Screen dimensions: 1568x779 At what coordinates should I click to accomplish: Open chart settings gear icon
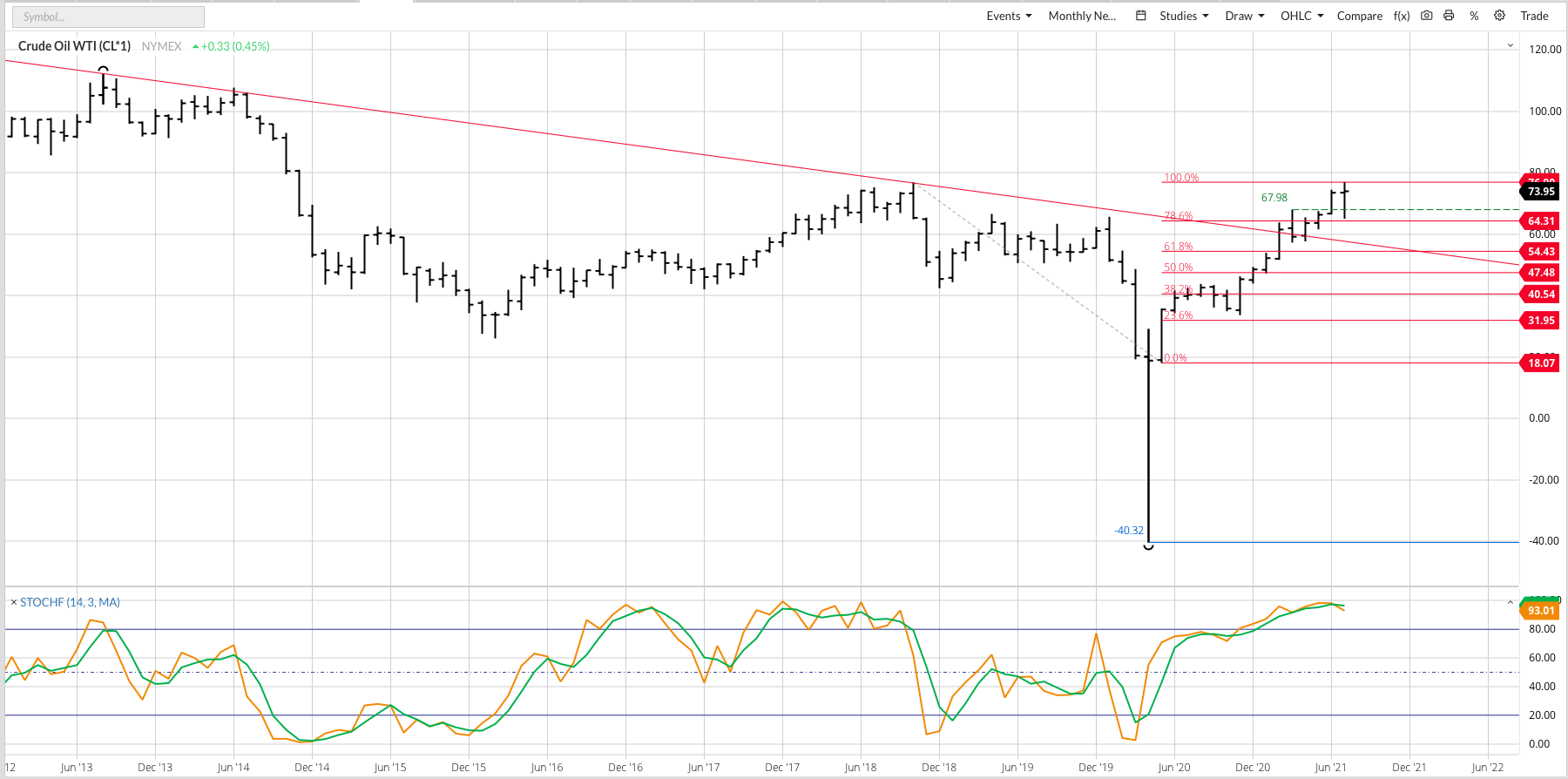click(1499, 16)
